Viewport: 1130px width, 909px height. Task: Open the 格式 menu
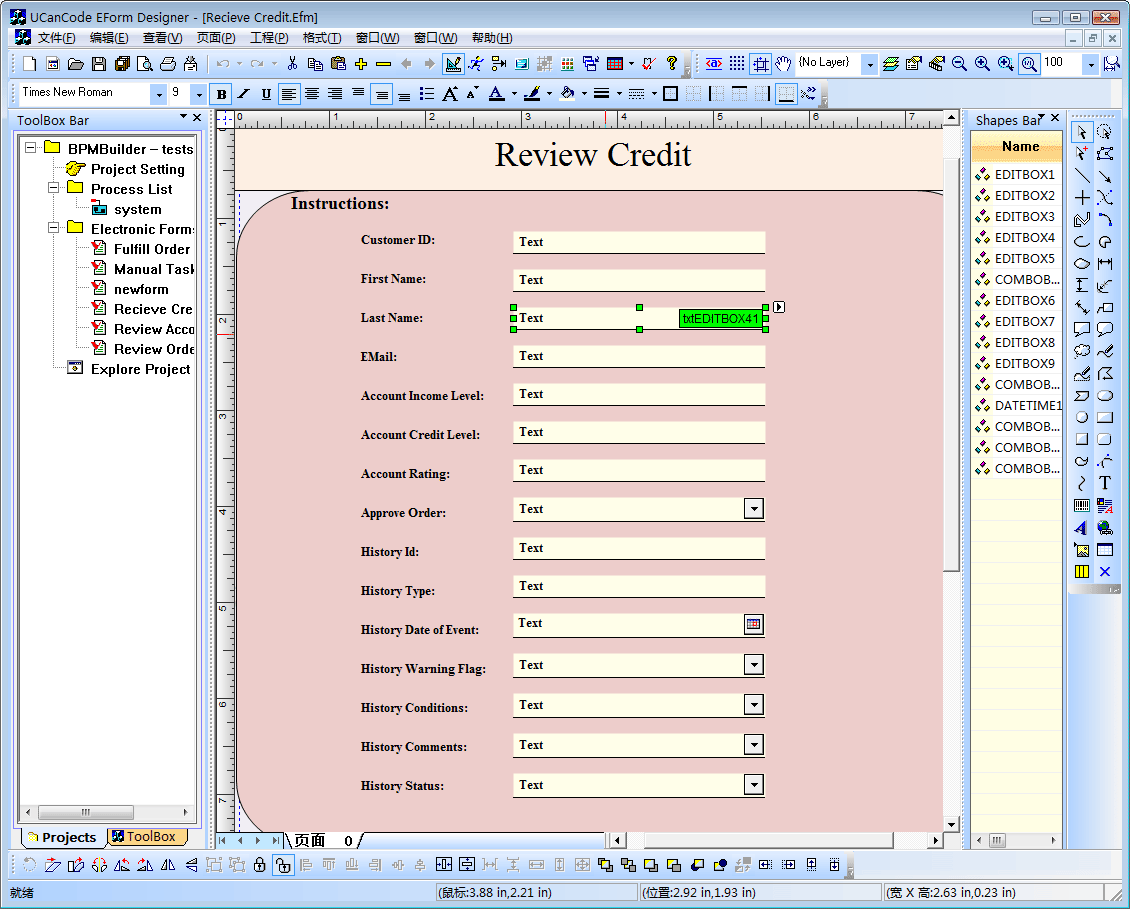point(321,38)
